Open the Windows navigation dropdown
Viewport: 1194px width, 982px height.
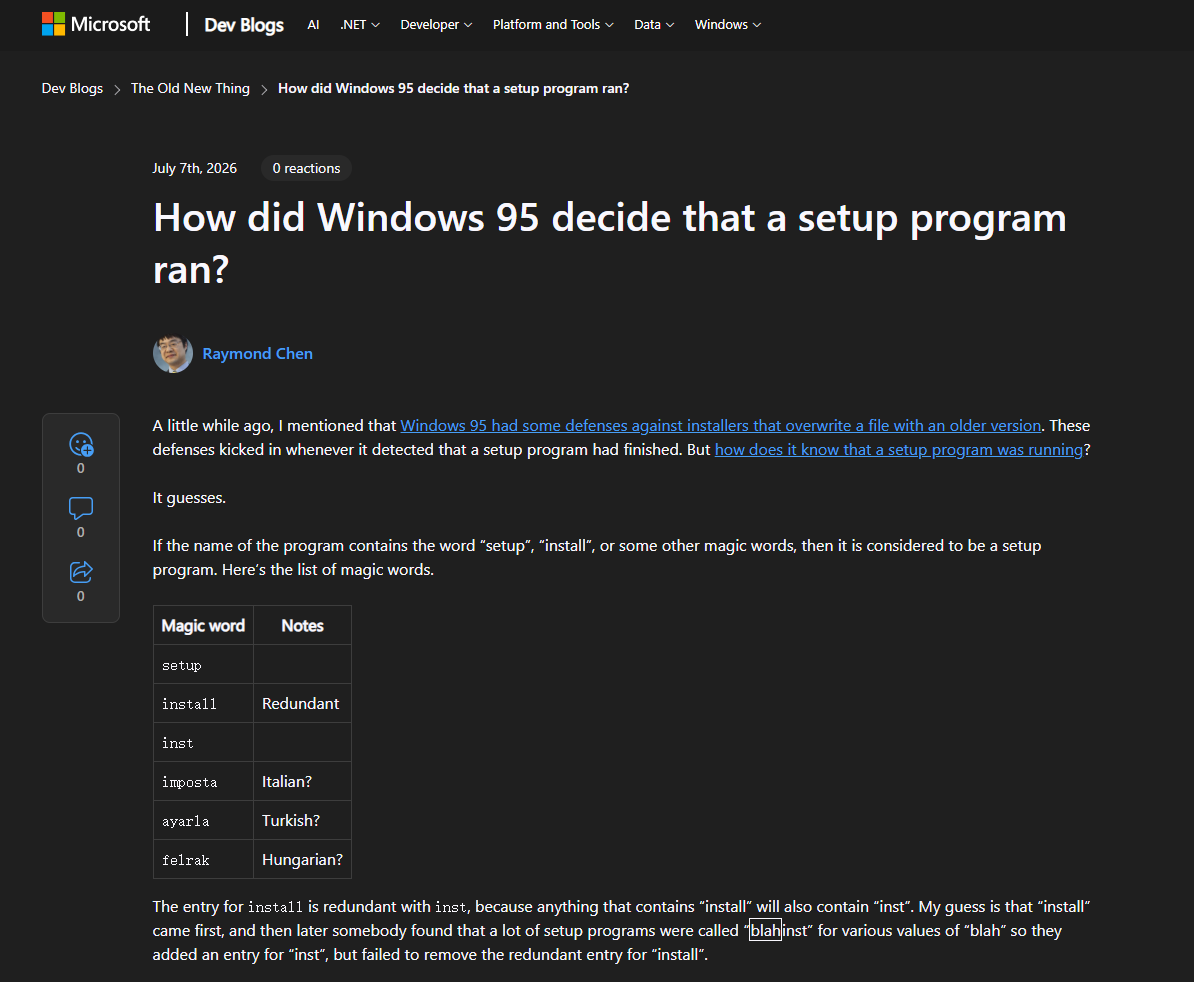click(728, 25)
